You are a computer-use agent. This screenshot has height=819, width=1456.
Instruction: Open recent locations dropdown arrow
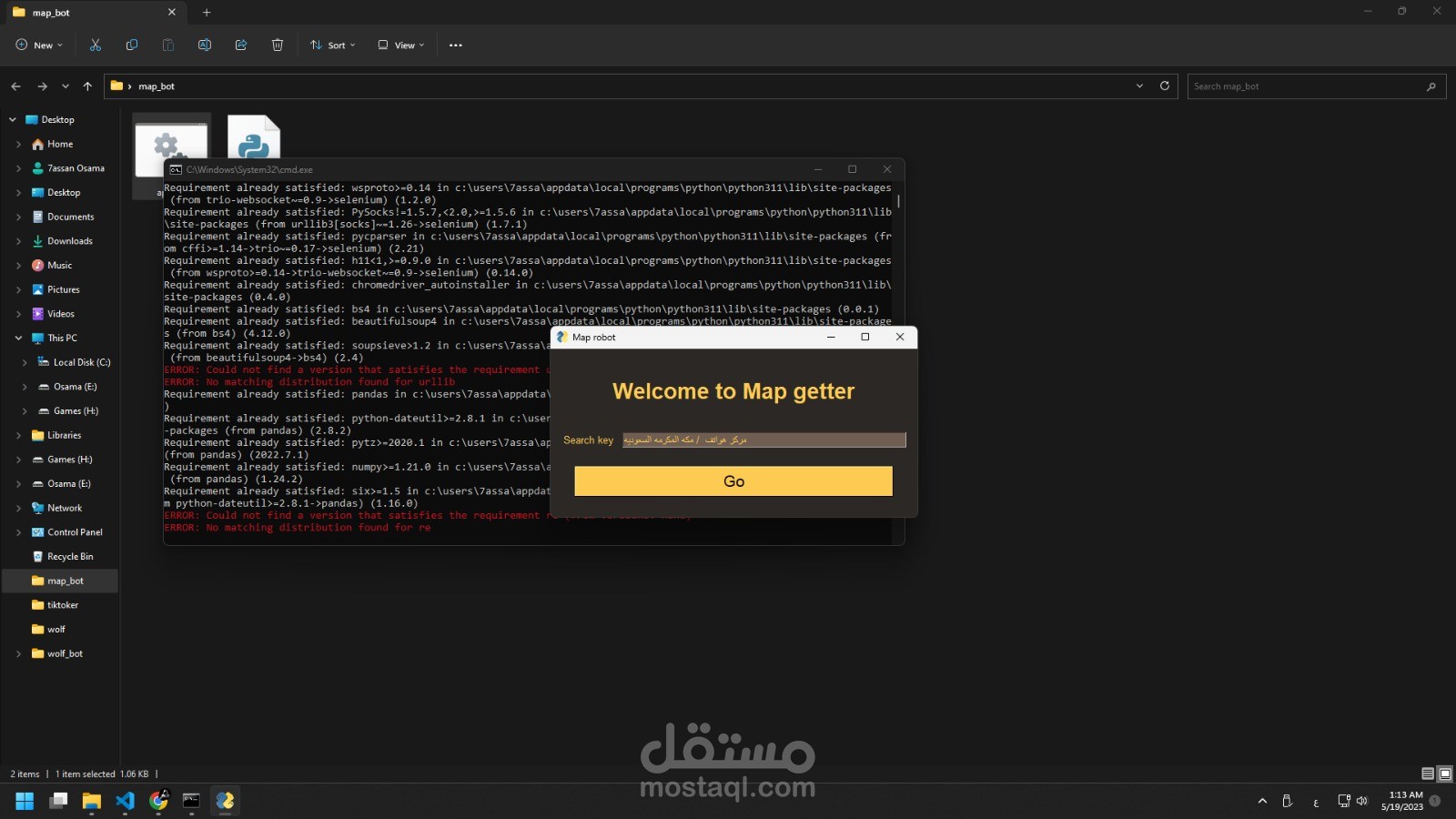[x=66, y=86]
